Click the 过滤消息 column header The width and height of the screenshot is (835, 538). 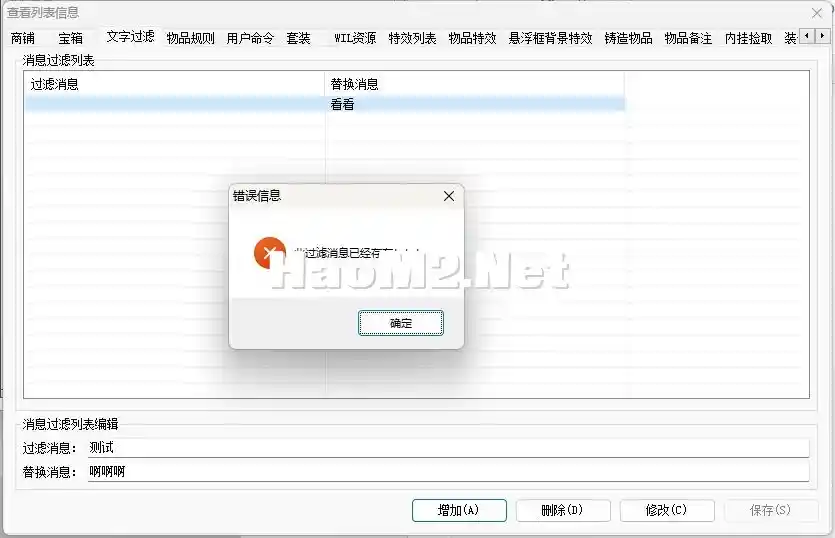click(x=175, y=84)
